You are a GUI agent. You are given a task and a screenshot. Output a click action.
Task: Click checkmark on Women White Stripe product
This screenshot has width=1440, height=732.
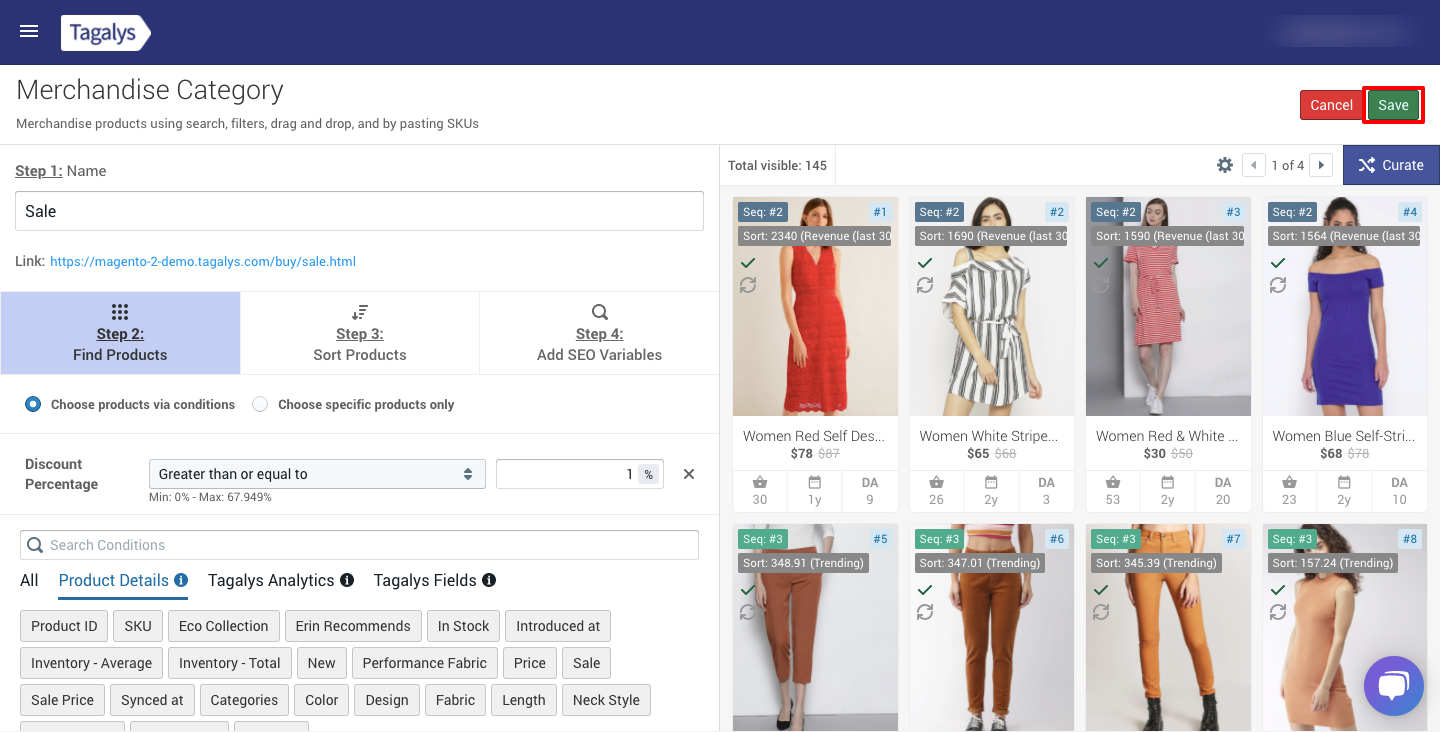pyautogui.click(x=925, y=262)
